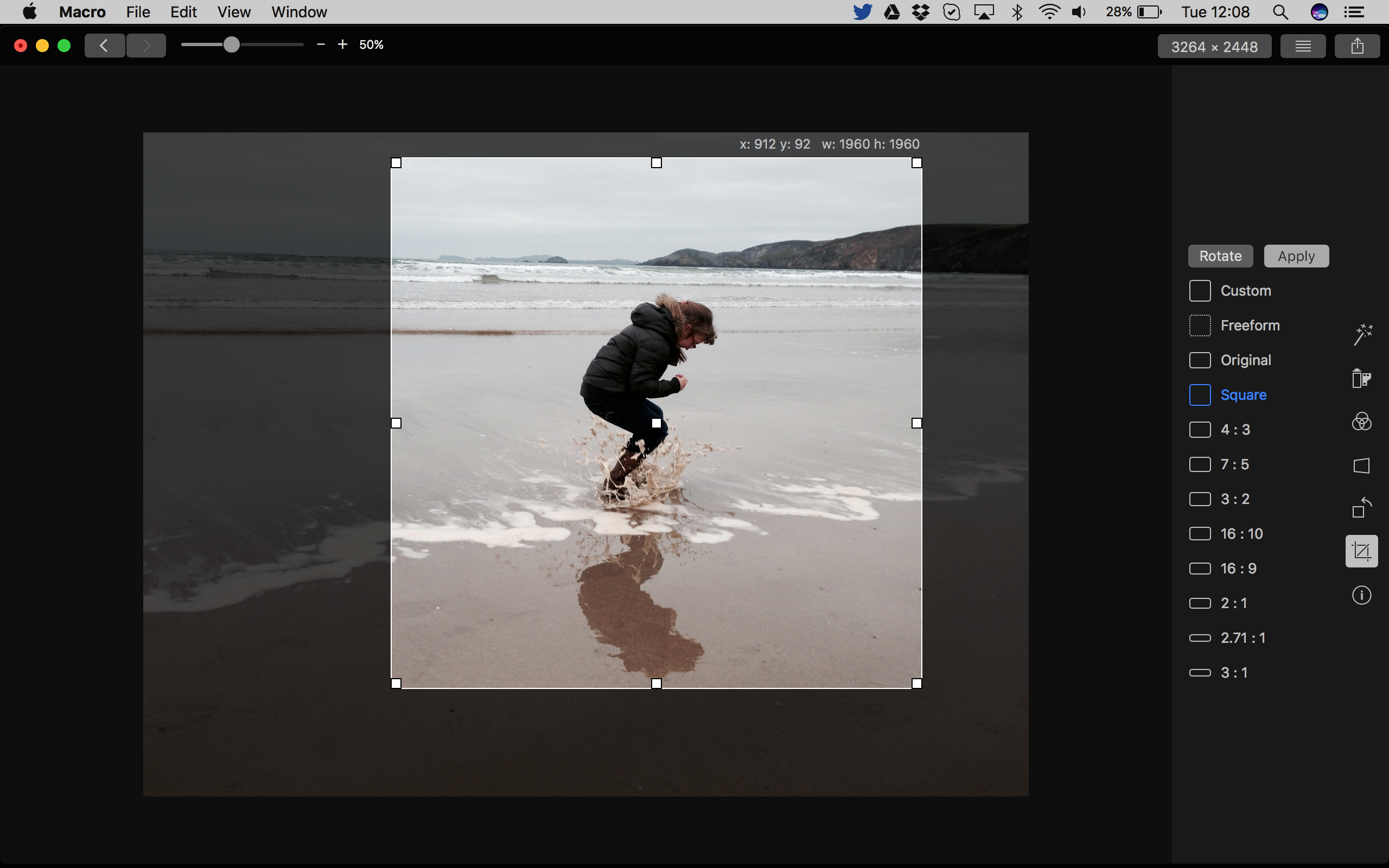Open the magic wand enhance tool
Viewport: 1389px width, 868px height.
coord(1362,334)
